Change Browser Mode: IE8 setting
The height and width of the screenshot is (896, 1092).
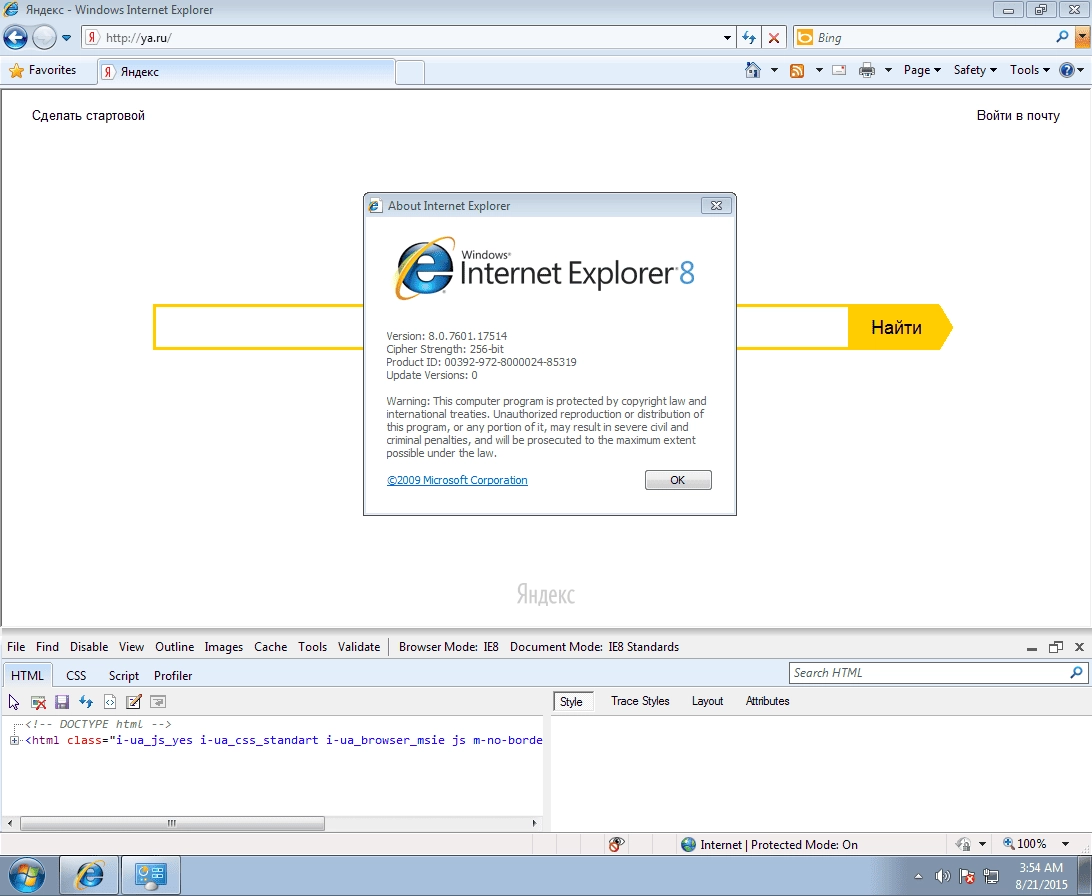point(448,647)
